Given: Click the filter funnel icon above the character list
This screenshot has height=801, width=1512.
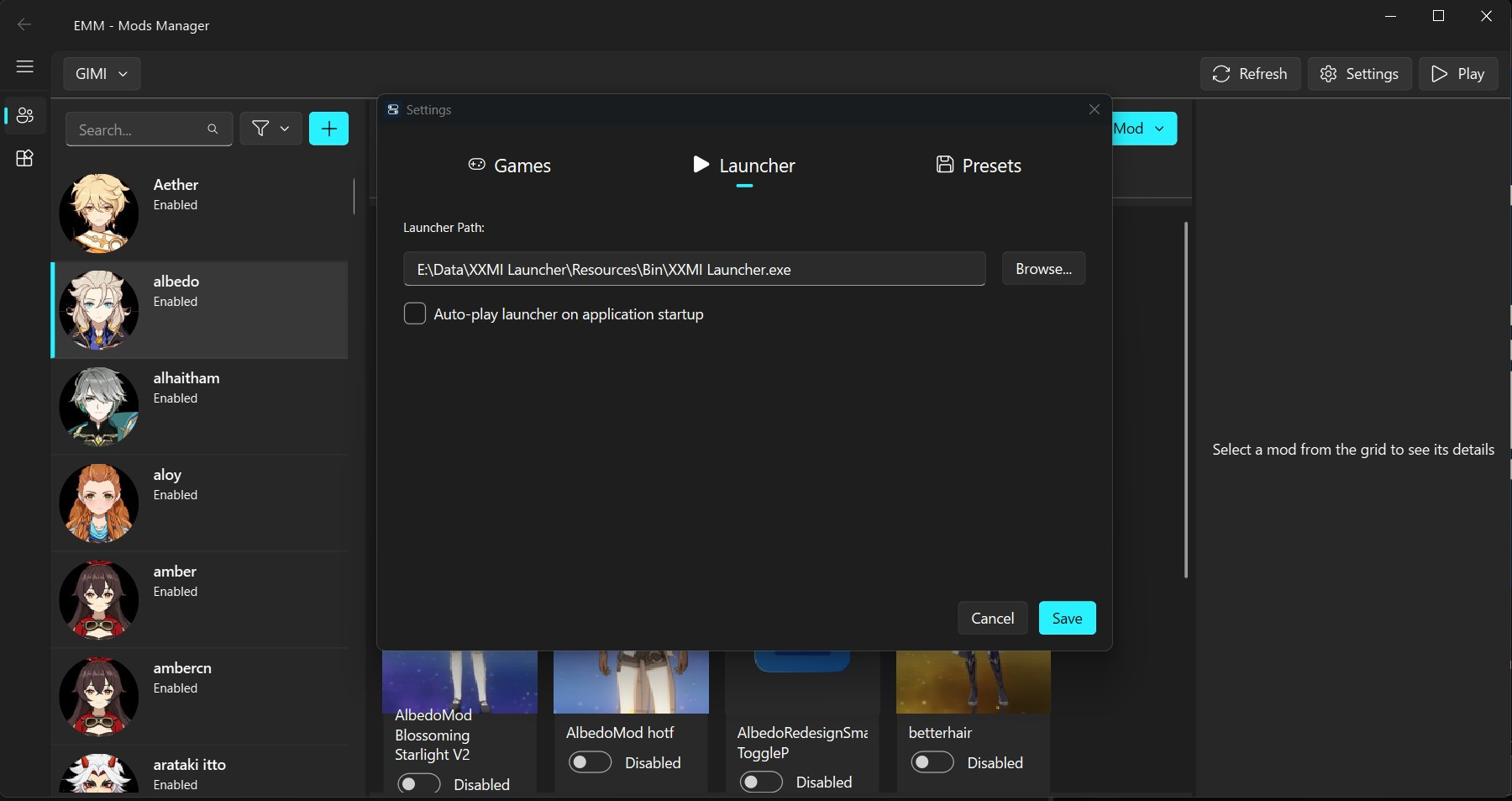Looking at the screenshot, I should pyautogui.click(x=261, y=129).
